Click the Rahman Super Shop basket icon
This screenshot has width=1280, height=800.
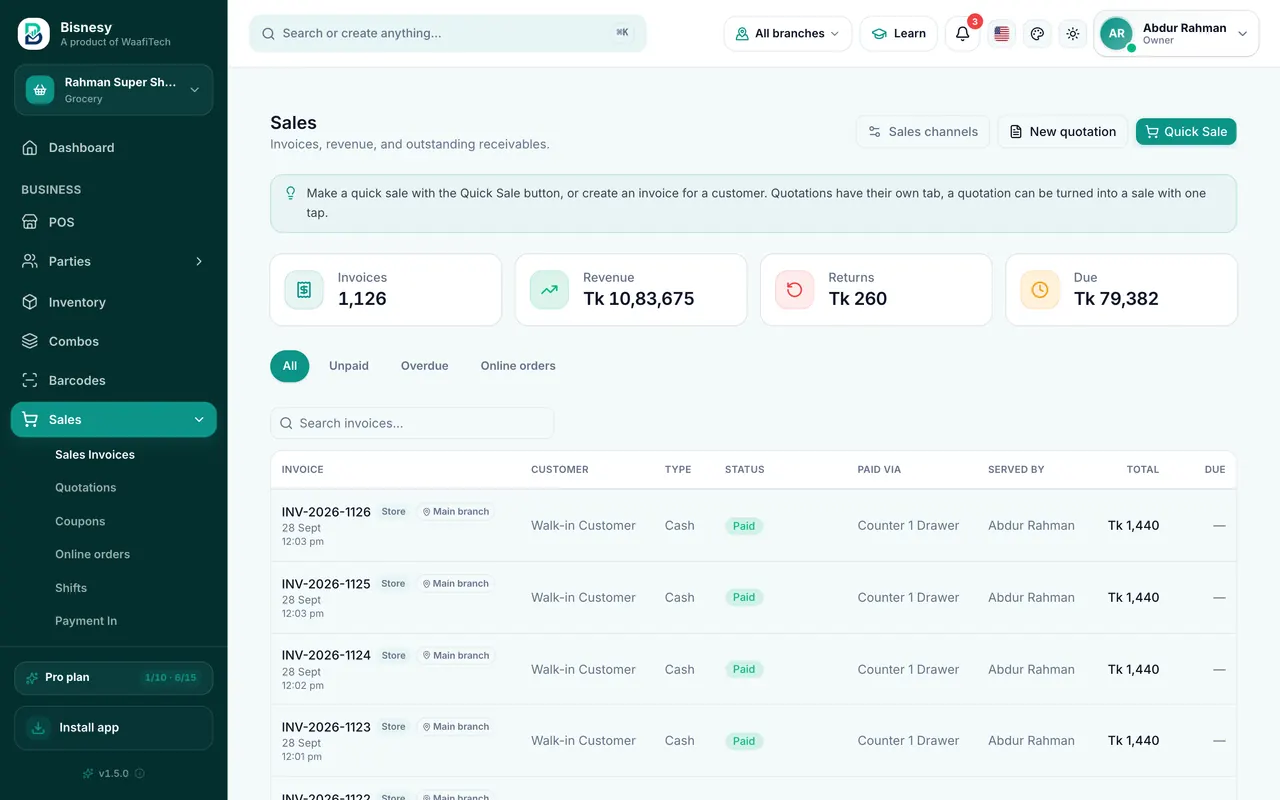pos(40,90)
